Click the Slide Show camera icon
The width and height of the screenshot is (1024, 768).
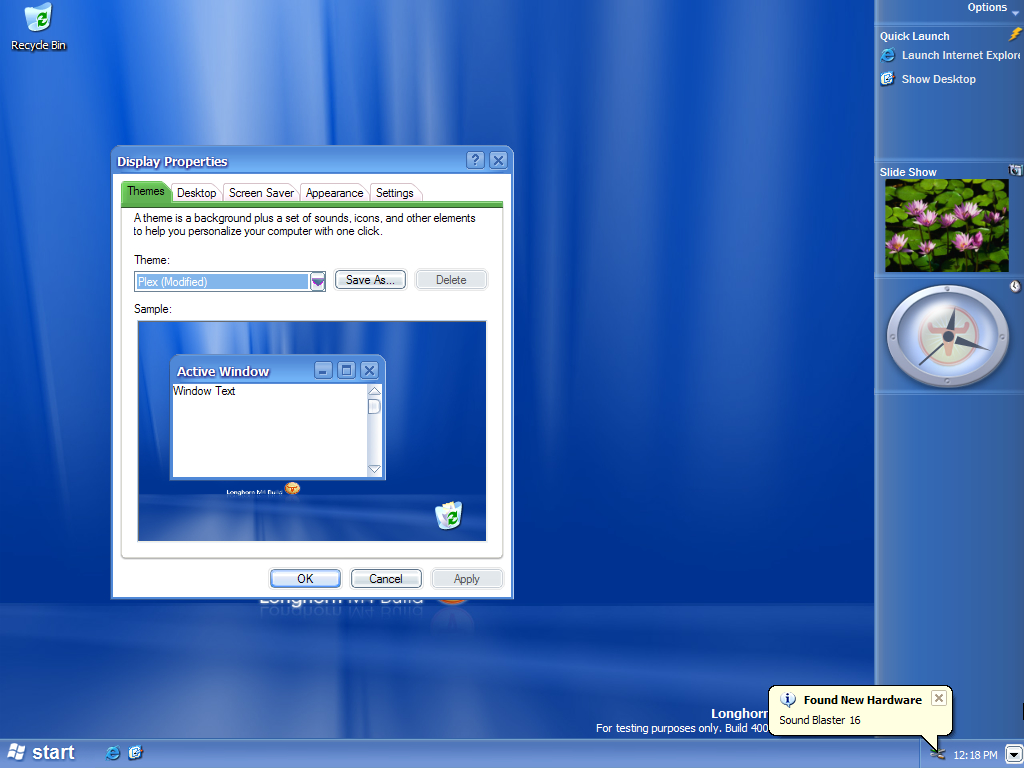1016,170
